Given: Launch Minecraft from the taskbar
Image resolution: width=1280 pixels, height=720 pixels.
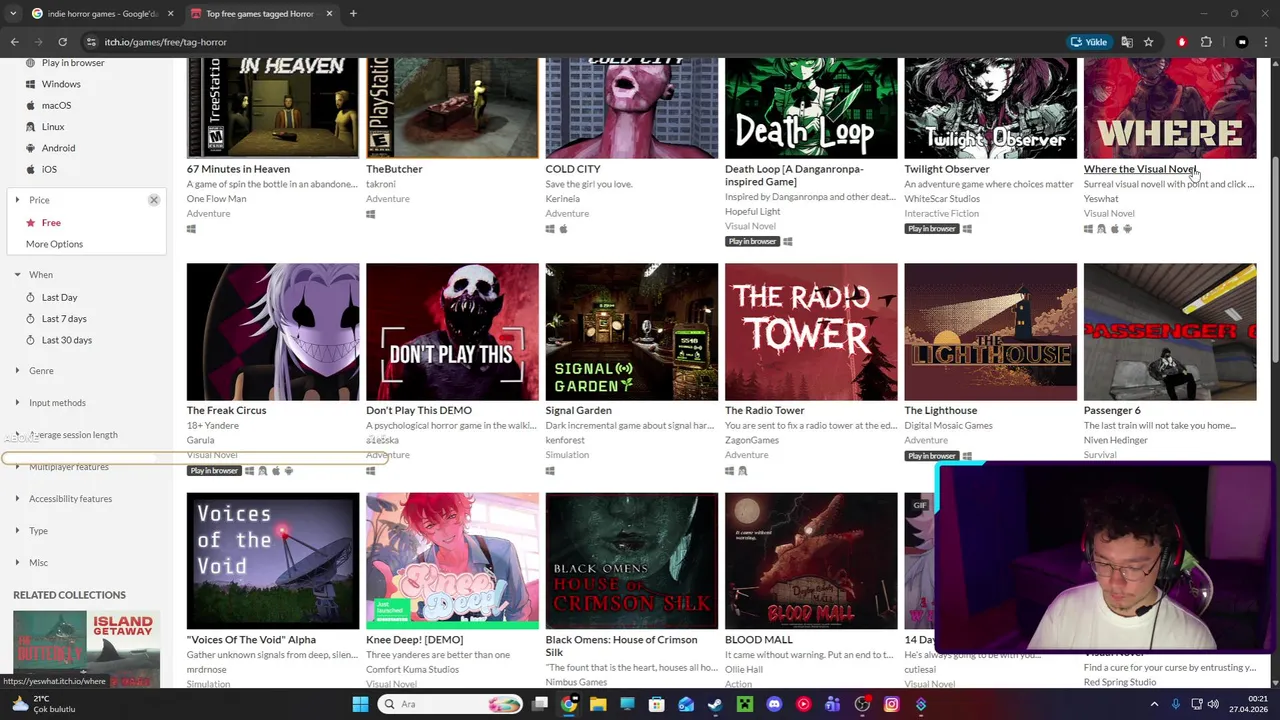Looking at the screenshot, I should (x=744, y=704).
